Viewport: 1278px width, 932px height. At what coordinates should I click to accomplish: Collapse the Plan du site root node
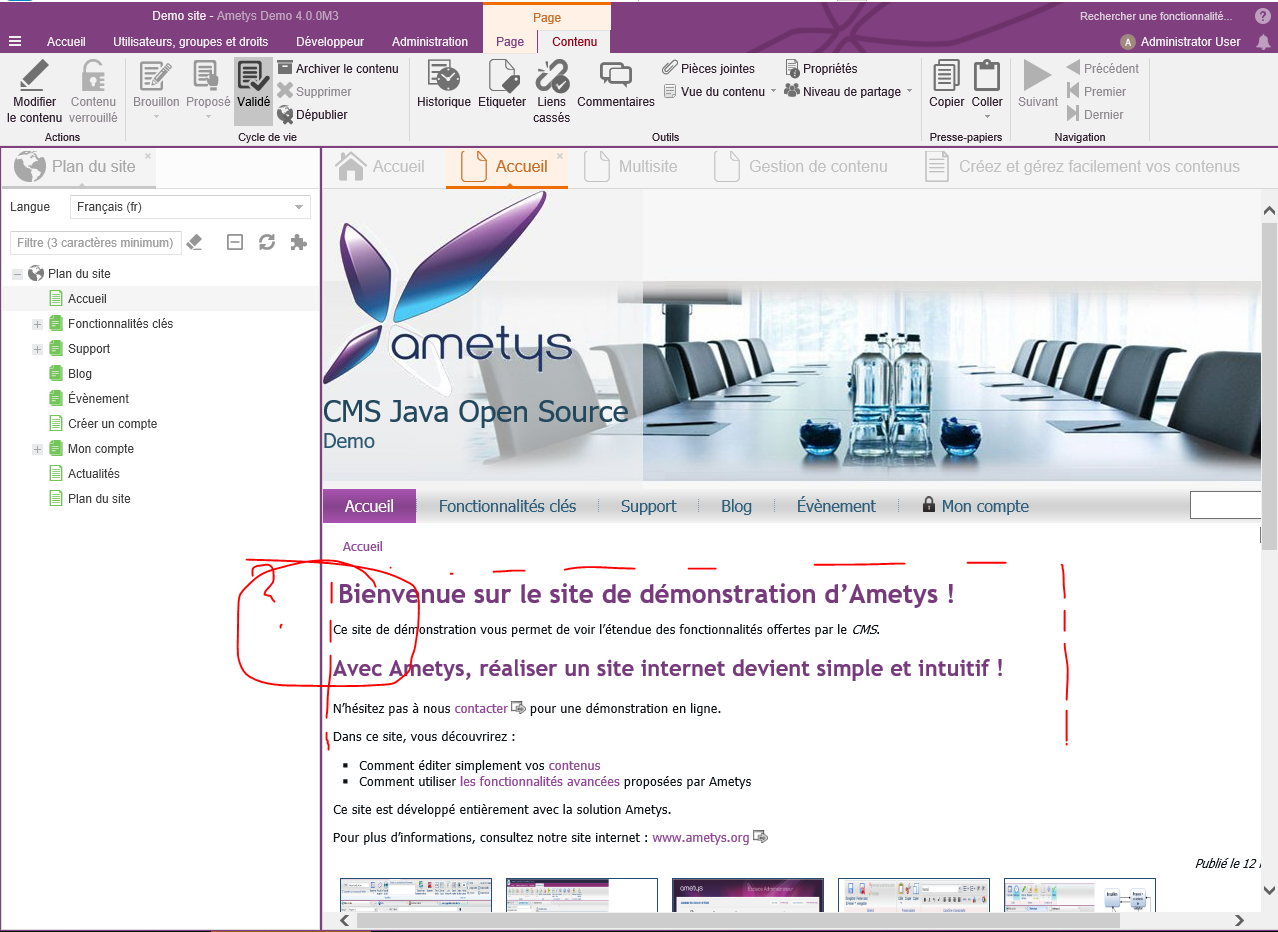click(17, 274)
